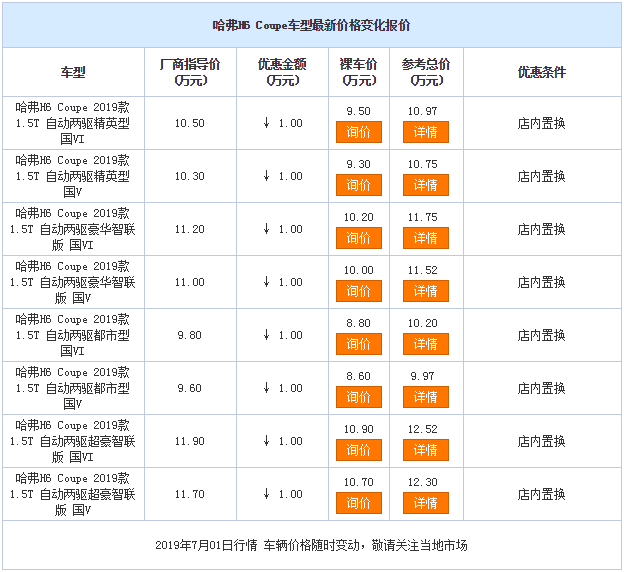624x572 pixels.
Task: Click 询价 button under bare price 10.70
Action: (359, 502)
